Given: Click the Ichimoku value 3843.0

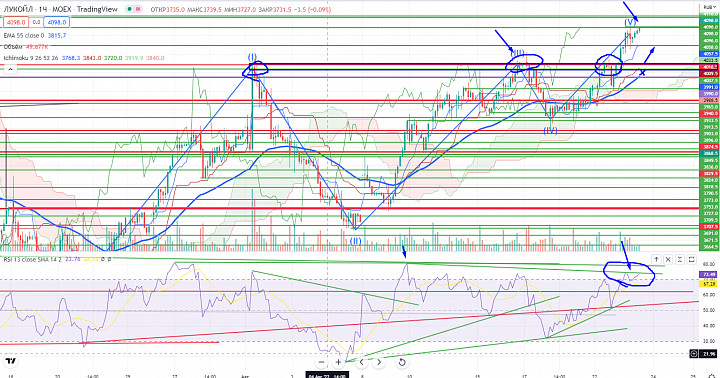Looking at the screenshot, I should point(92,58).
